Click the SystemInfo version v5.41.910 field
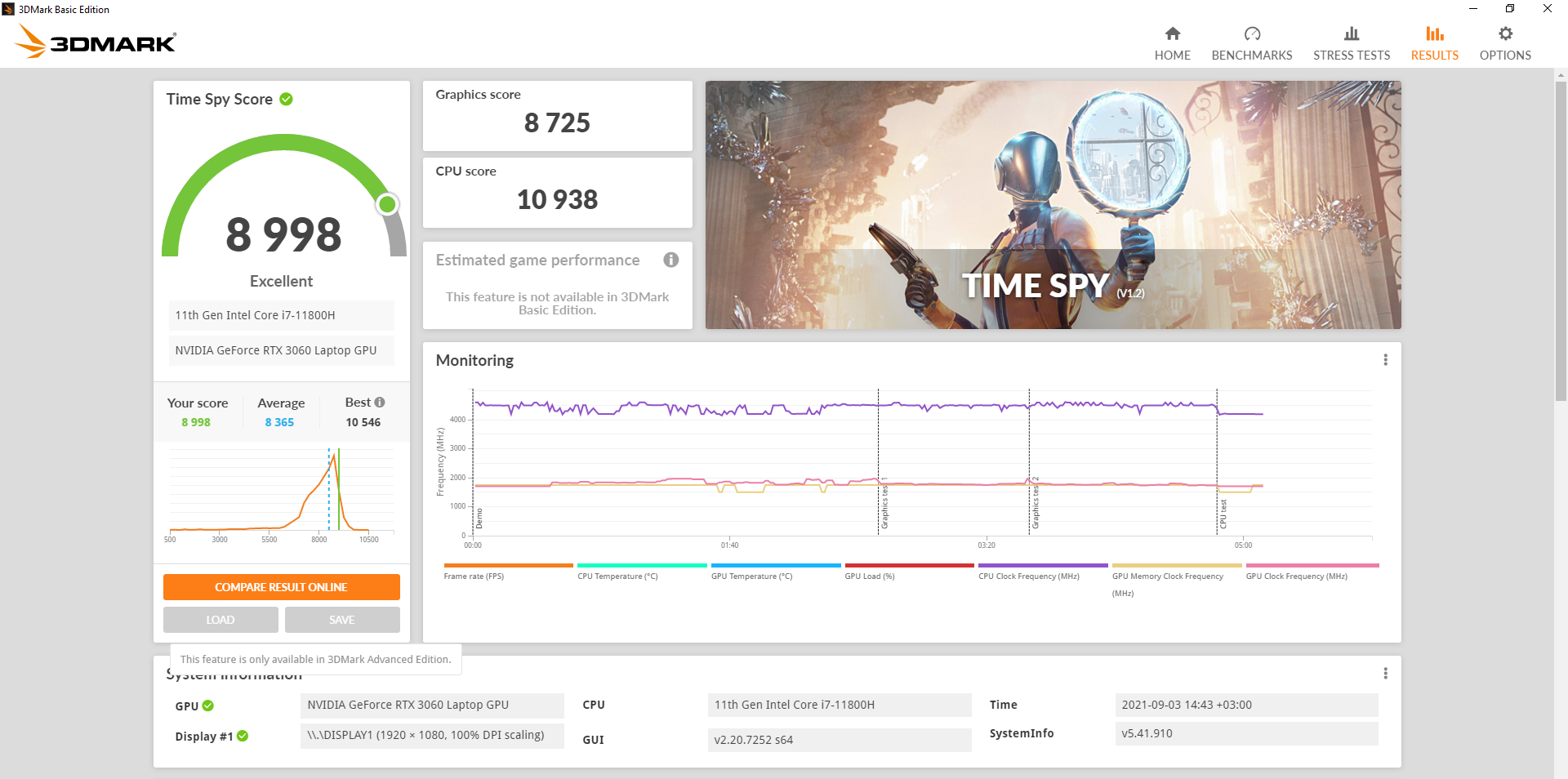This screenshot has width=1568, height=779. (x=1246, y=733)
